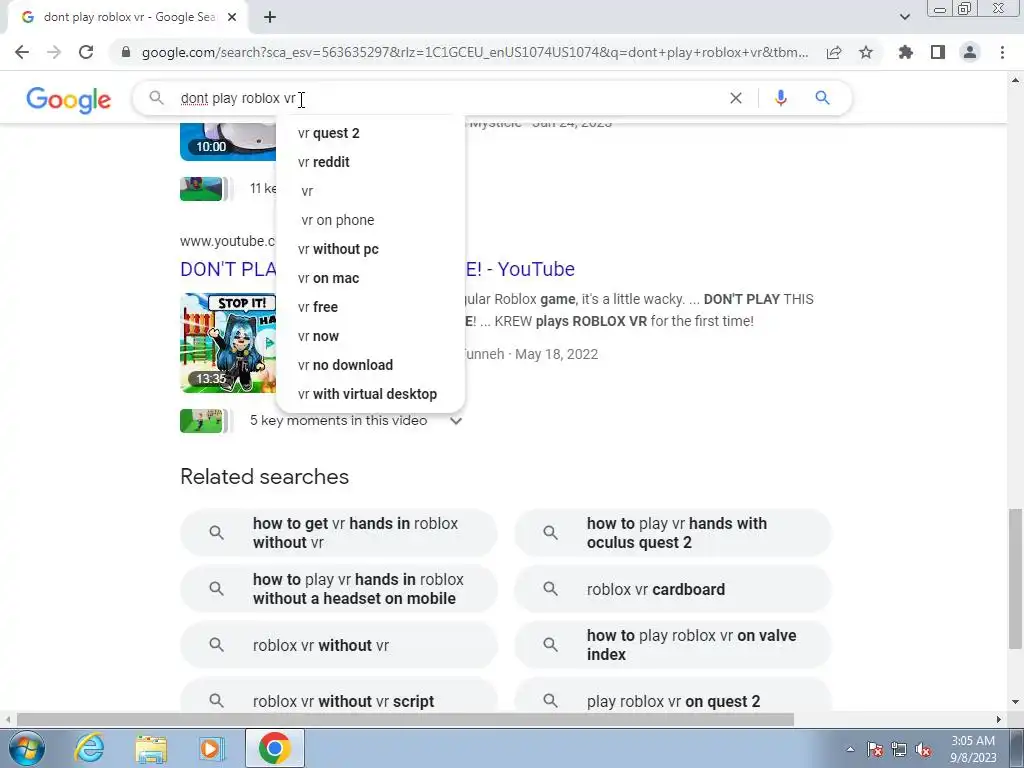The width and height of the screenshot is (1024, 768).
Task: Click the Google logo
Action: 69,100
